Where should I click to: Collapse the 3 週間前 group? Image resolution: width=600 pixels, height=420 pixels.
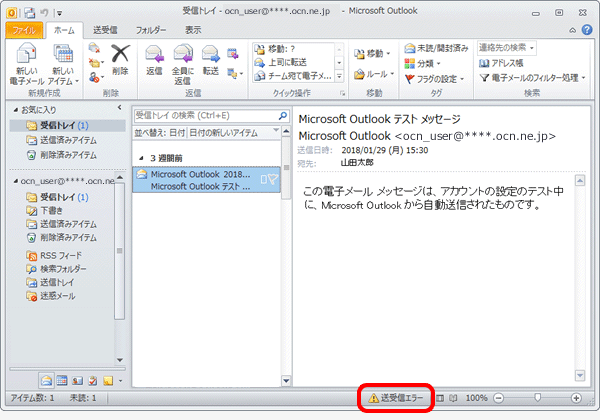142,158
